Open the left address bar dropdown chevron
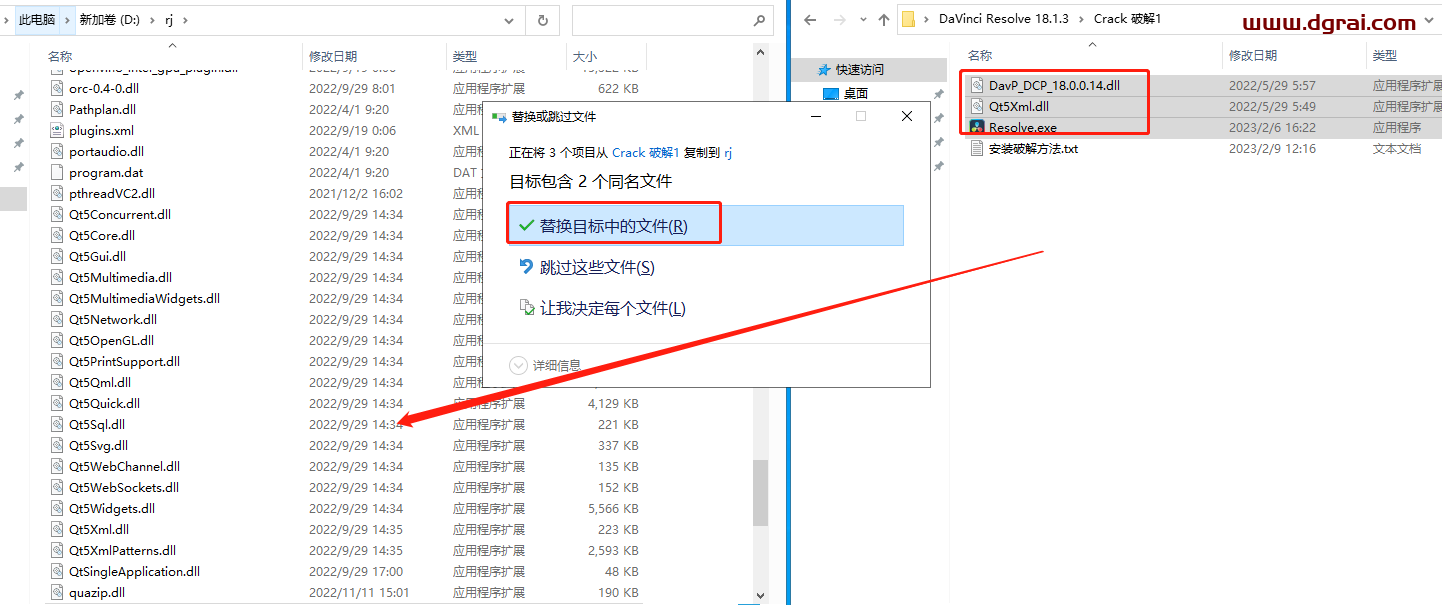 pyautogui.click(x=508, y=20)
